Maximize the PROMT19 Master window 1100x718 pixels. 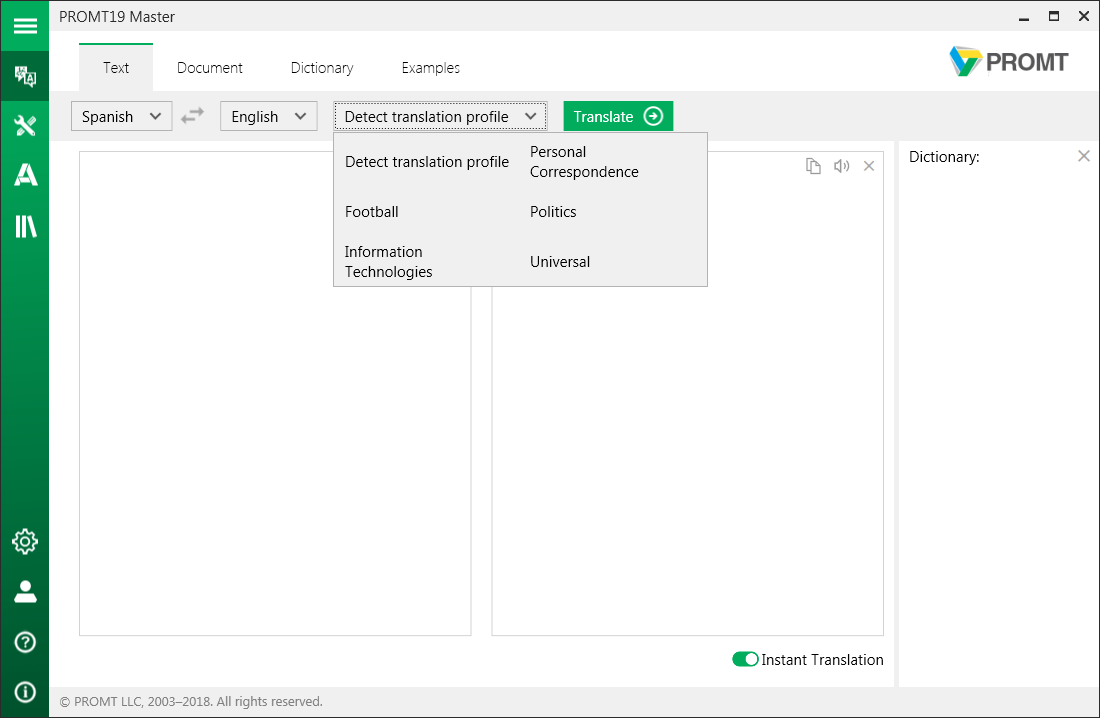(x=1054, y=17)
